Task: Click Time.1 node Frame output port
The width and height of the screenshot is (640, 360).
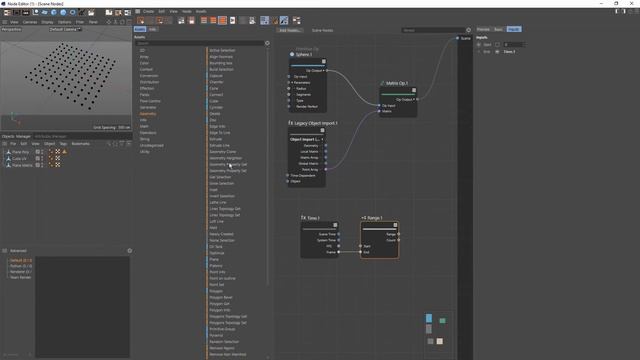Action: [338, 252]
